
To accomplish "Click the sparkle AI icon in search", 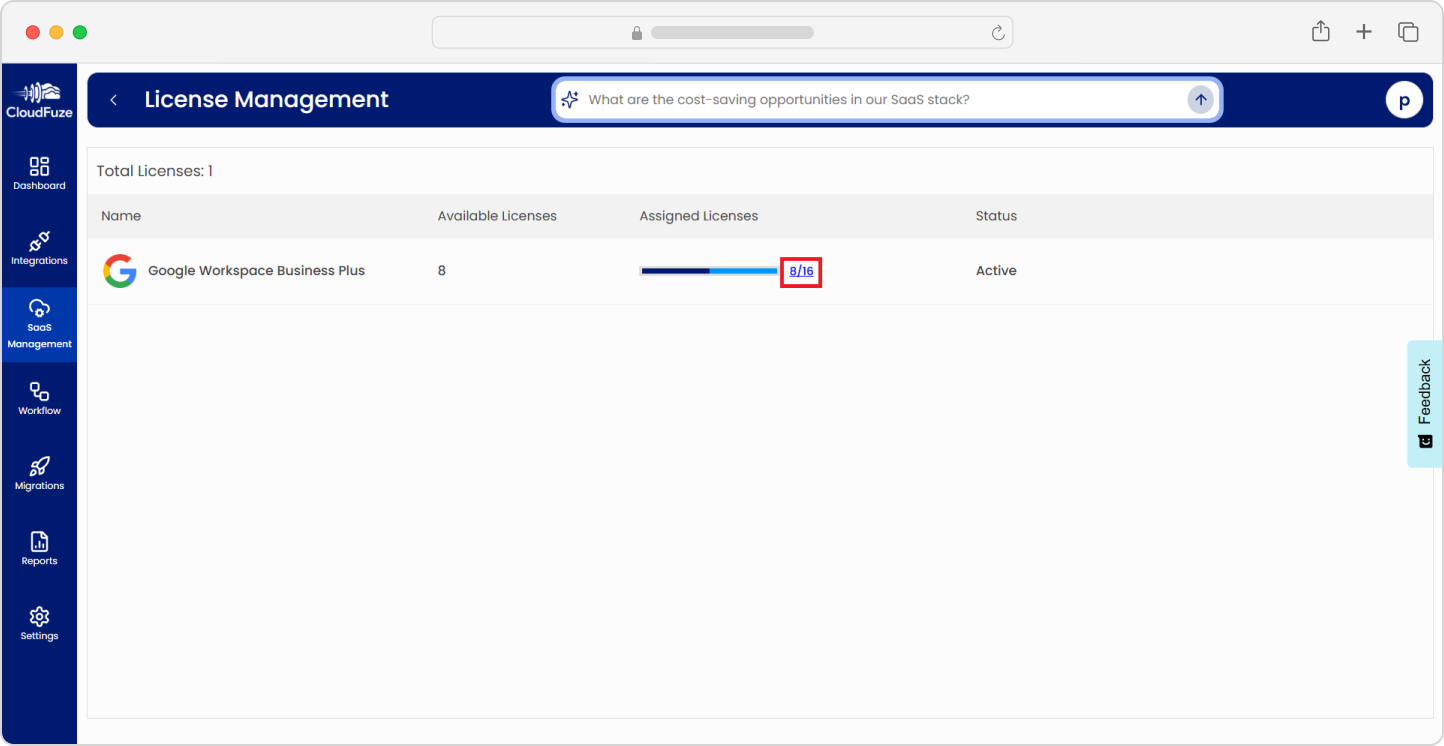I will click(x=570, y=100).
